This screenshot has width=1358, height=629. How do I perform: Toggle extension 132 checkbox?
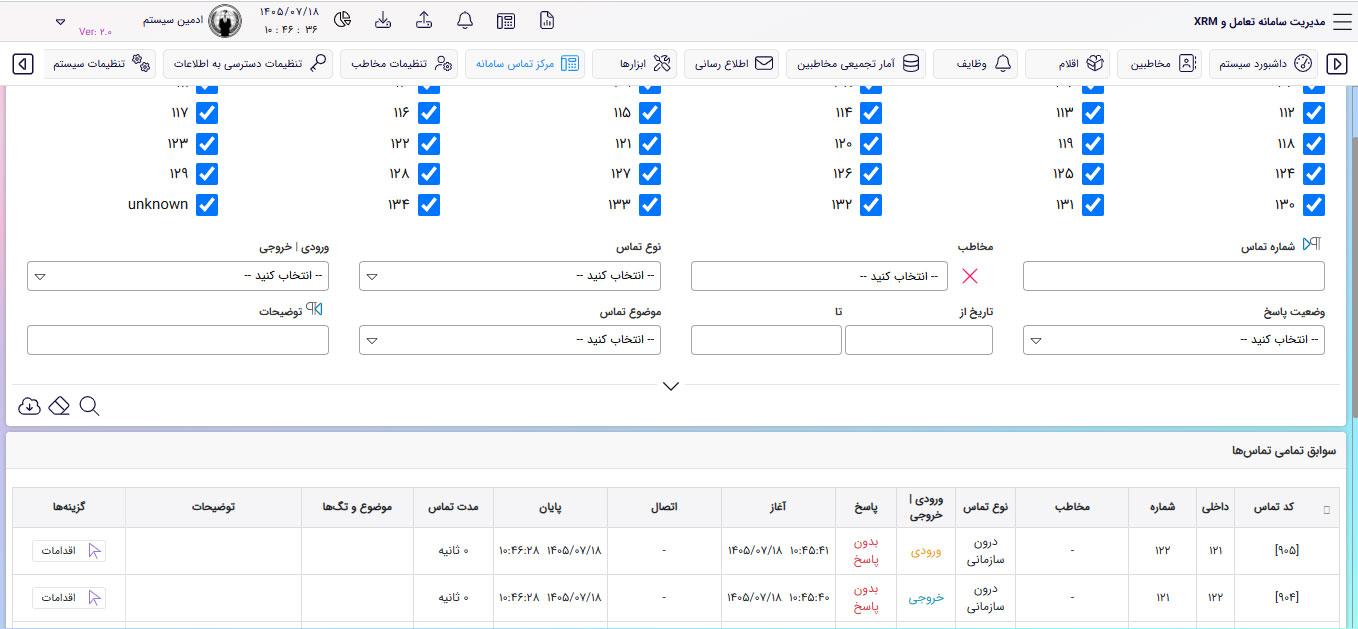click(x=871, y=205)
